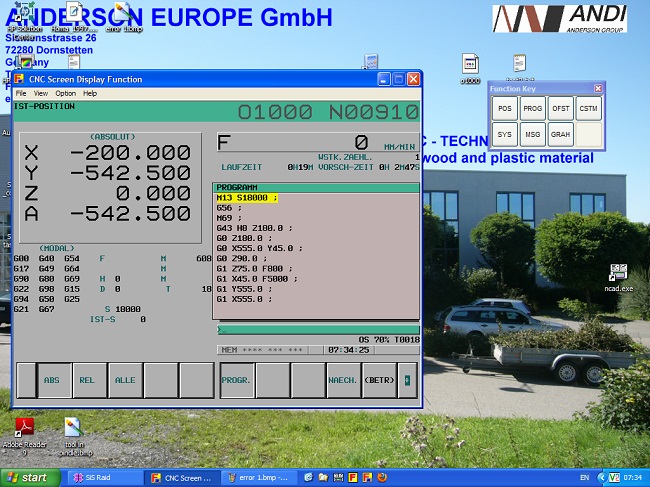Select the ALLE softkey
Screen dimensions: 650x487
pyautogui.click(x=125, y=380)
